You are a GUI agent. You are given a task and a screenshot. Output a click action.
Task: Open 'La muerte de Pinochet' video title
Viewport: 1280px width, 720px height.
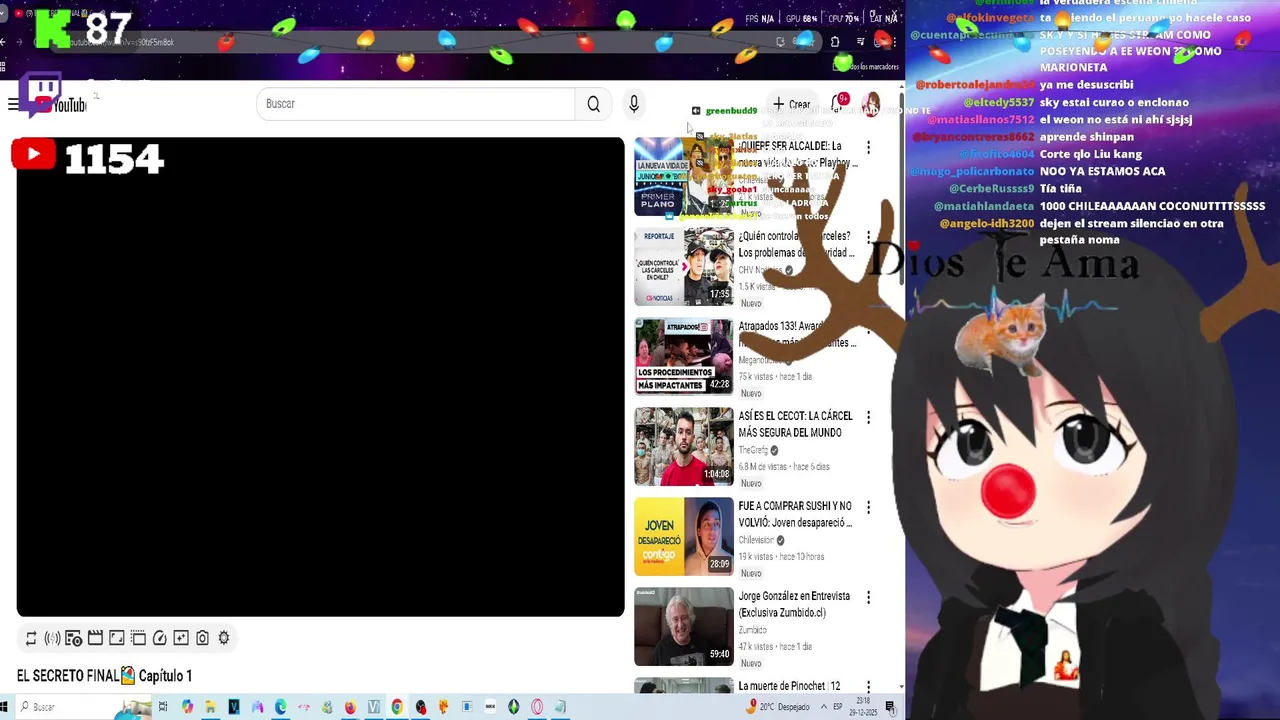pyautogui.click(x=789, y=686)
